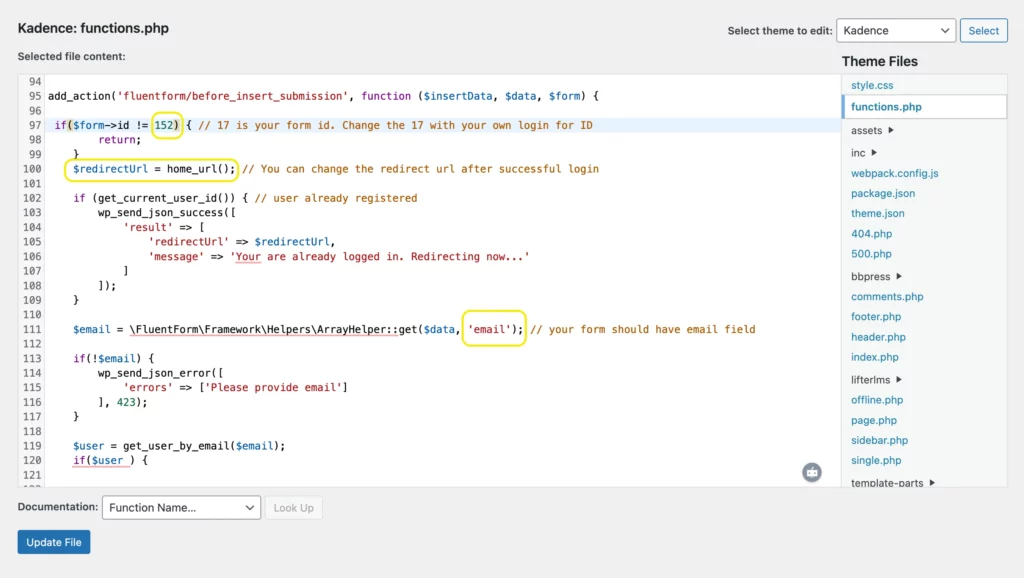The height and width of the screenshot is (578, 1024).
Task: Click if($user) on line 120
Action: pos(104,460)
